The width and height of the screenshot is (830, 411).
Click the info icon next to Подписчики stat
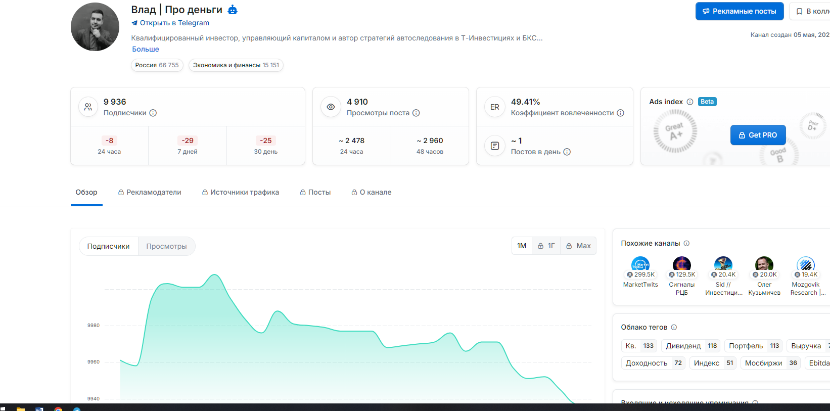coord(153,113)
